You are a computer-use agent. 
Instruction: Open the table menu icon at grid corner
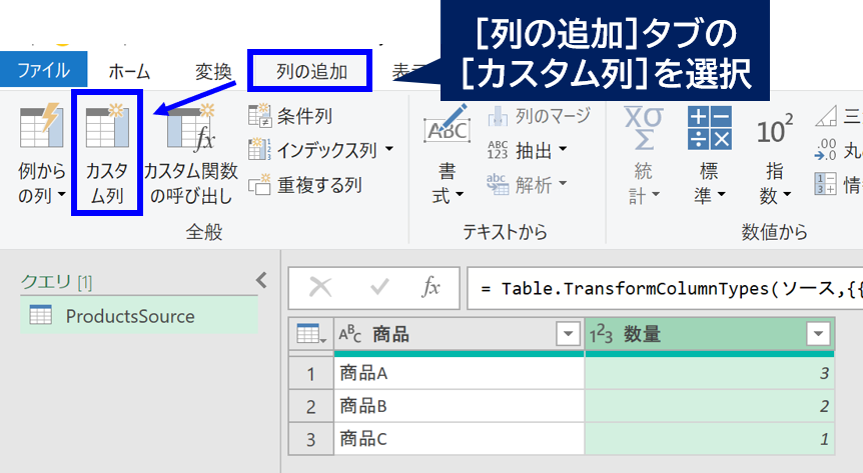click(x=311, y=334)
